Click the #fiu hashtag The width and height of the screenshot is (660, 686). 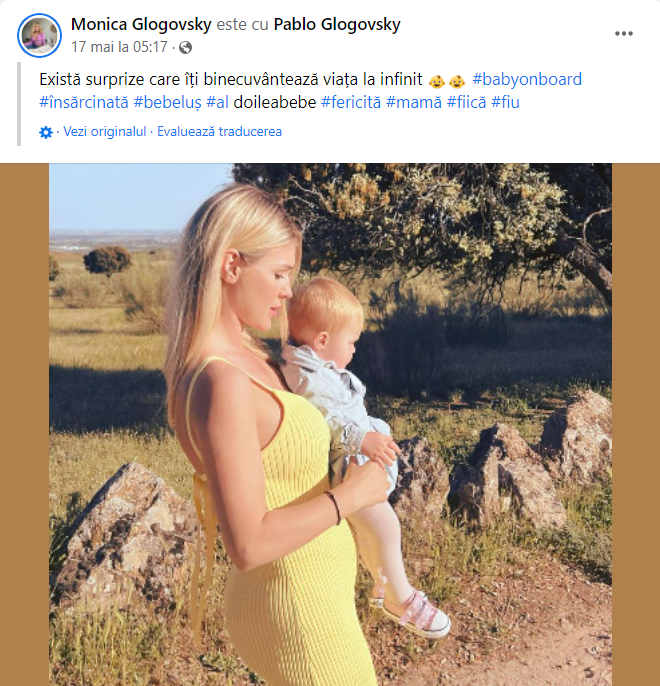[506, 102]
